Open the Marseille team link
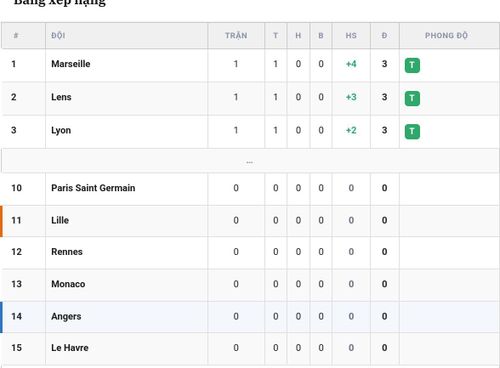 pyautogui.click(x=71, y=64)
